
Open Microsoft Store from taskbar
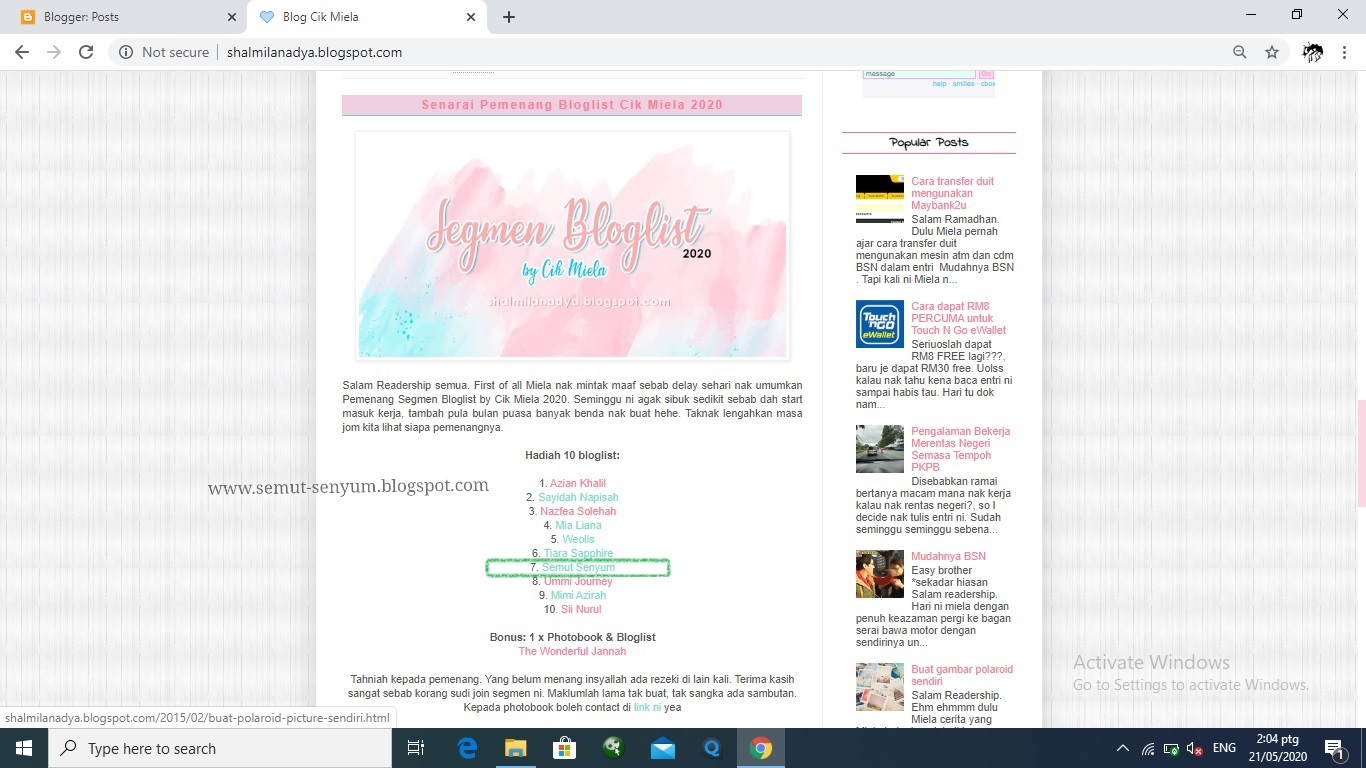point(564,748)
